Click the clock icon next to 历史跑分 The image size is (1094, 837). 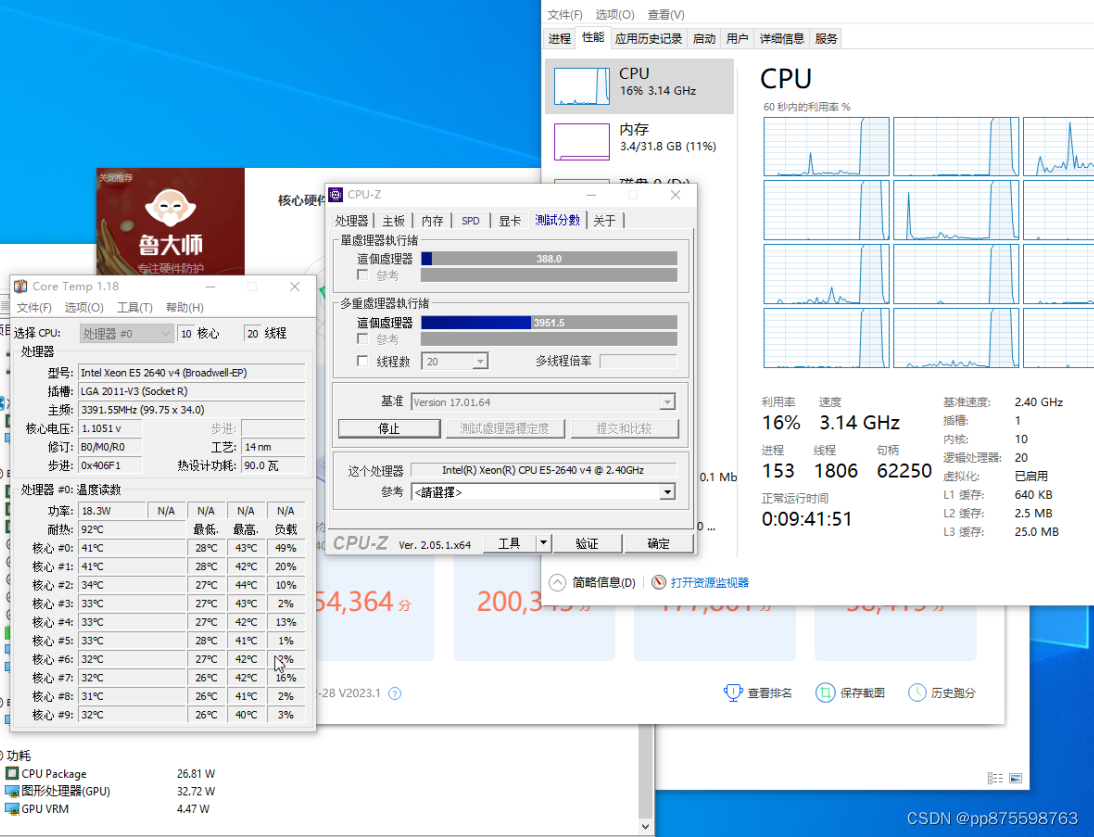(x=917, y=693)
